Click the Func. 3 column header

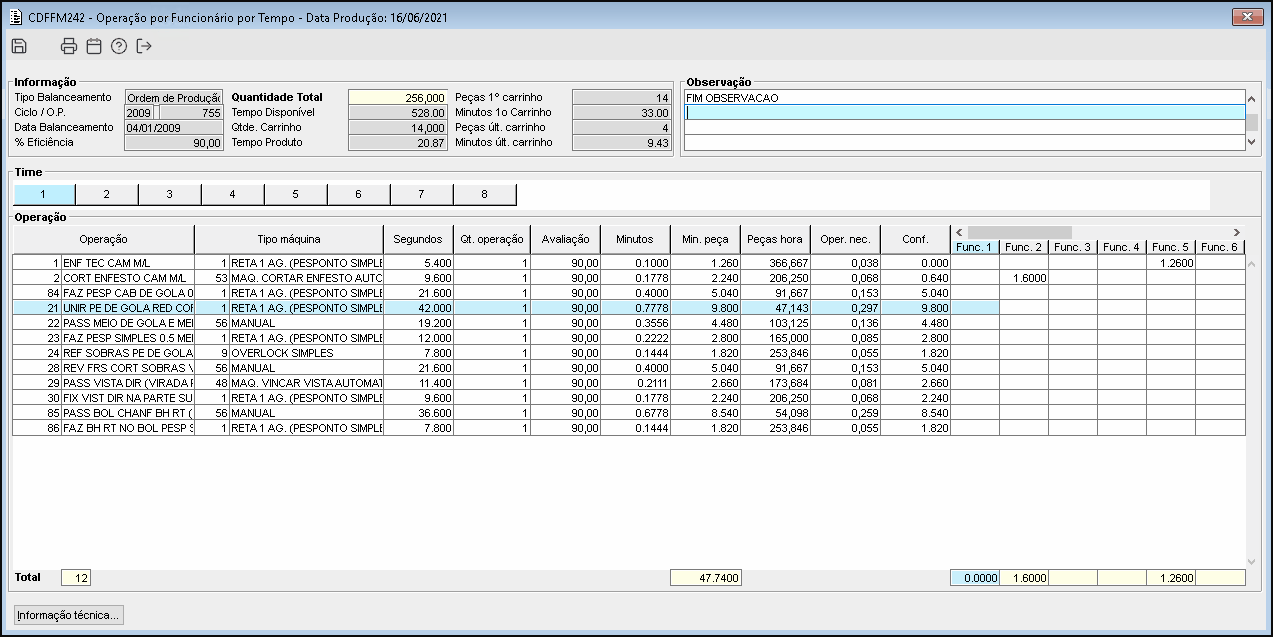click(x=1073, y=247)
